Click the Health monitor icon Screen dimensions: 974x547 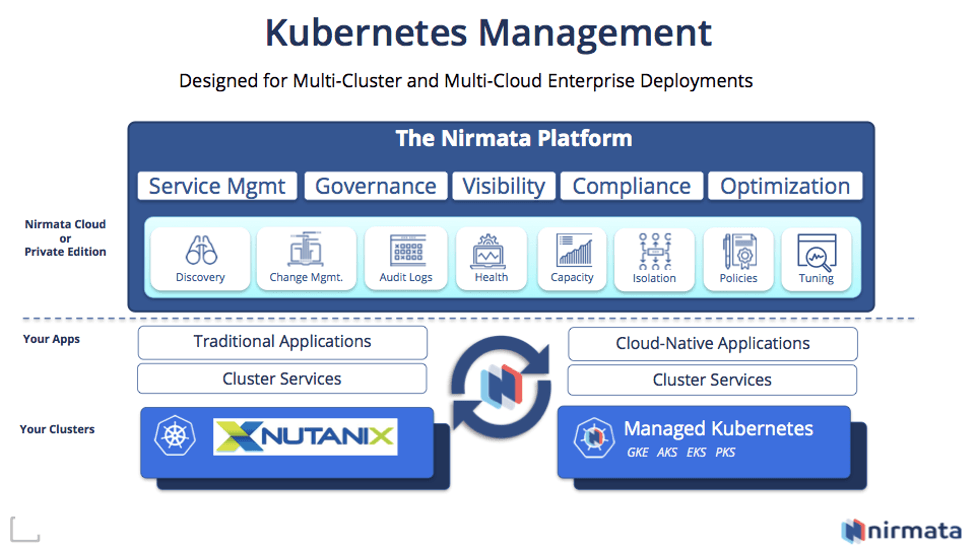[x=489, y=251]
